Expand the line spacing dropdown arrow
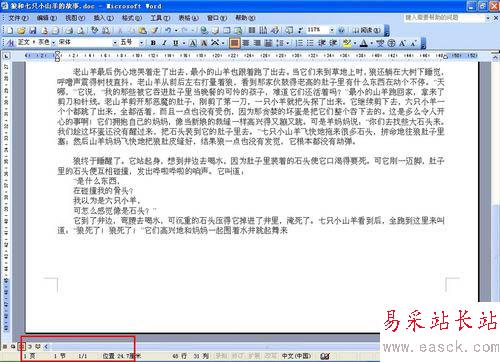The image size is (500, 362). [287, 43]
